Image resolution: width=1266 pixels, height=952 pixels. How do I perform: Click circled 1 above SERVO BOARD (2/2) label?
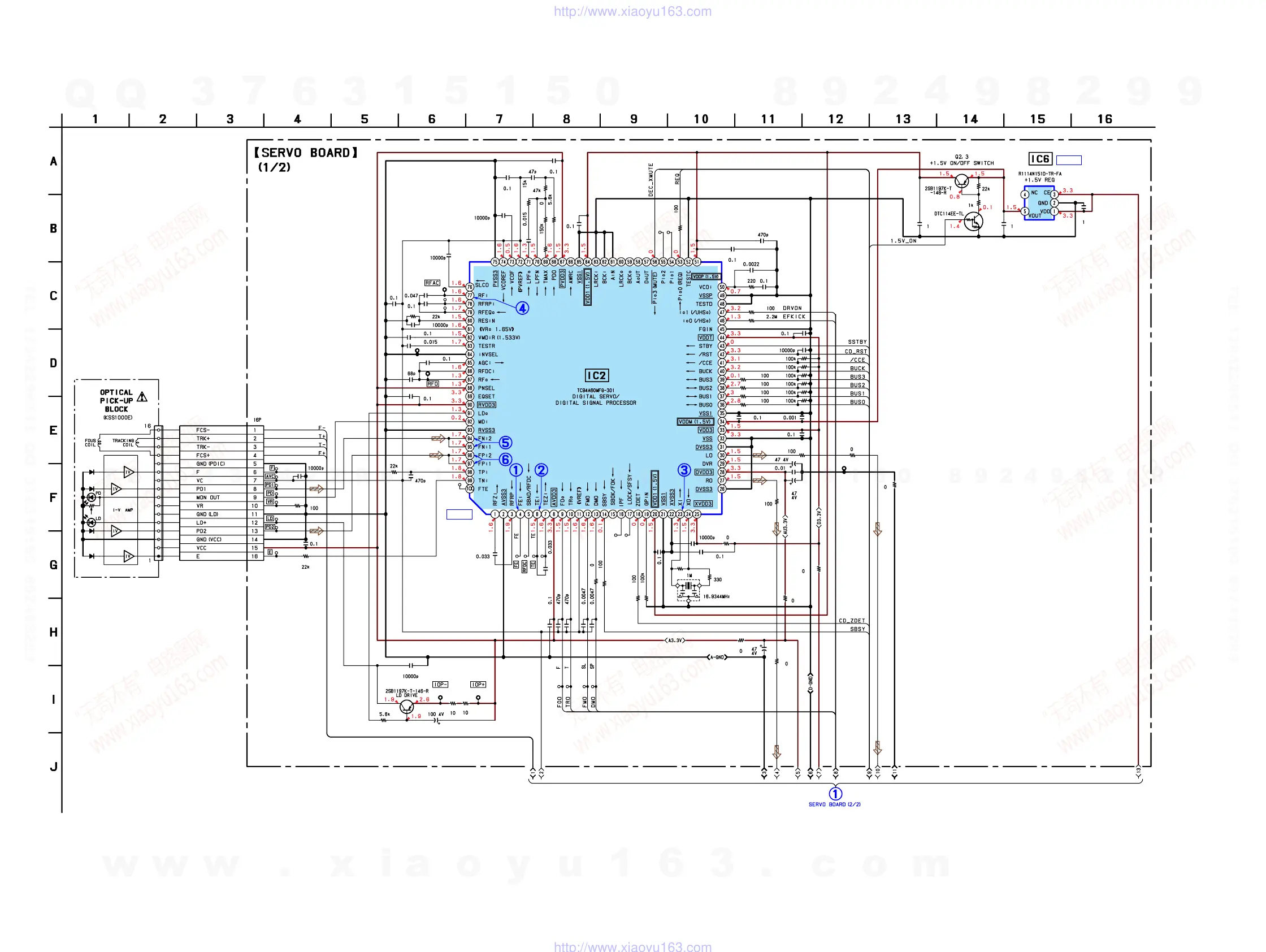pyautogui.click(x=835, y=794)
